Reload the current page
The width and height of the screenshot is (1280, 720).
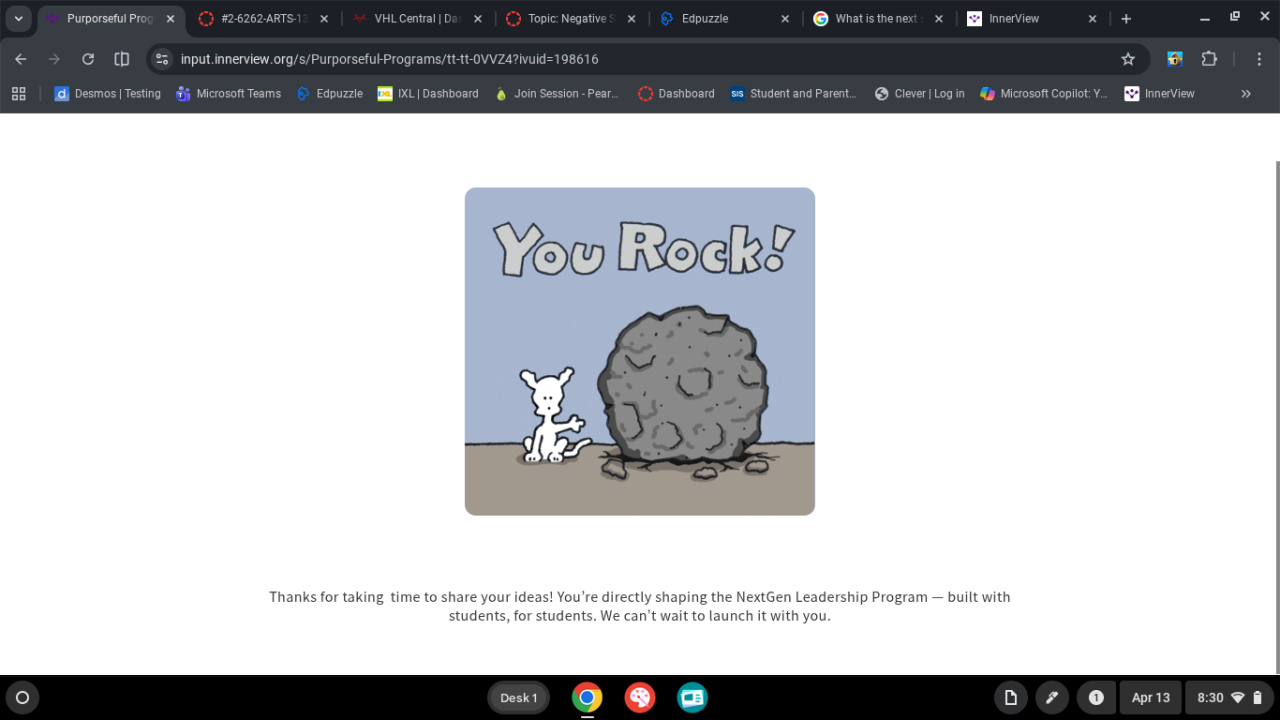click(x=88, y=59)
